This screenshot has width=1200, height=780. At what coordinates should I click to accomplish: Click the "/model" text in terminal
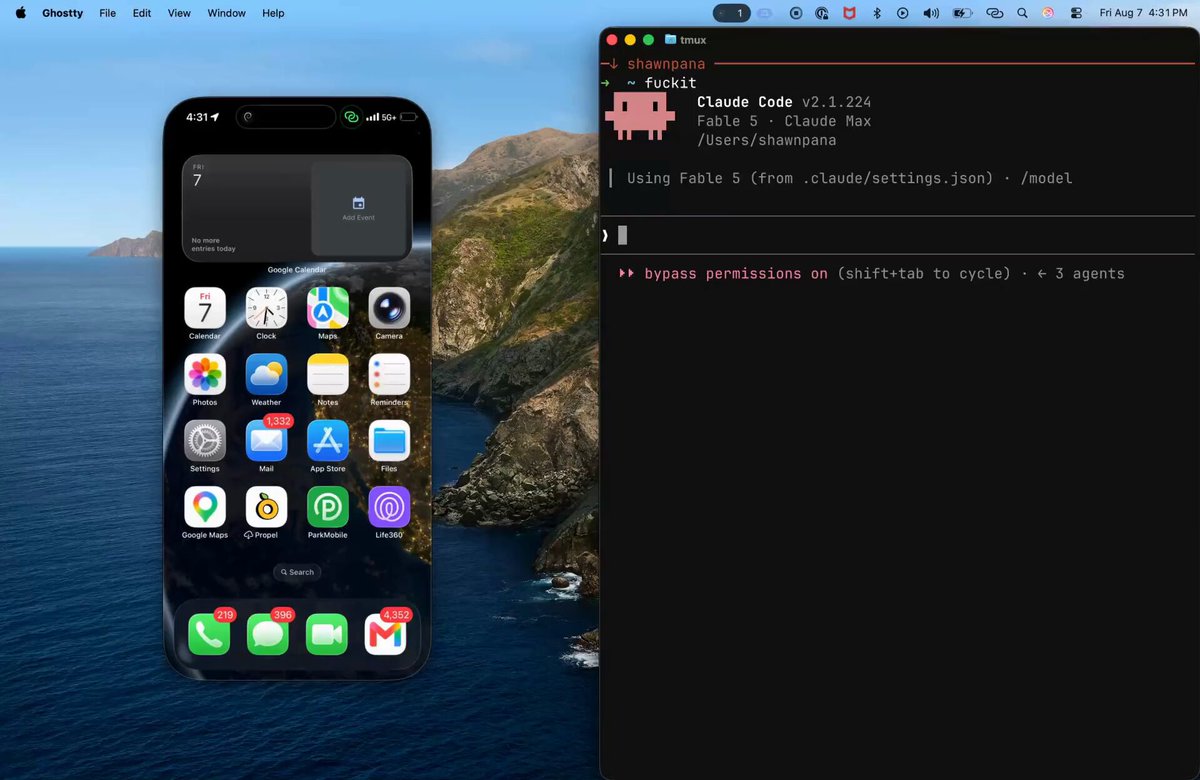1046,178
